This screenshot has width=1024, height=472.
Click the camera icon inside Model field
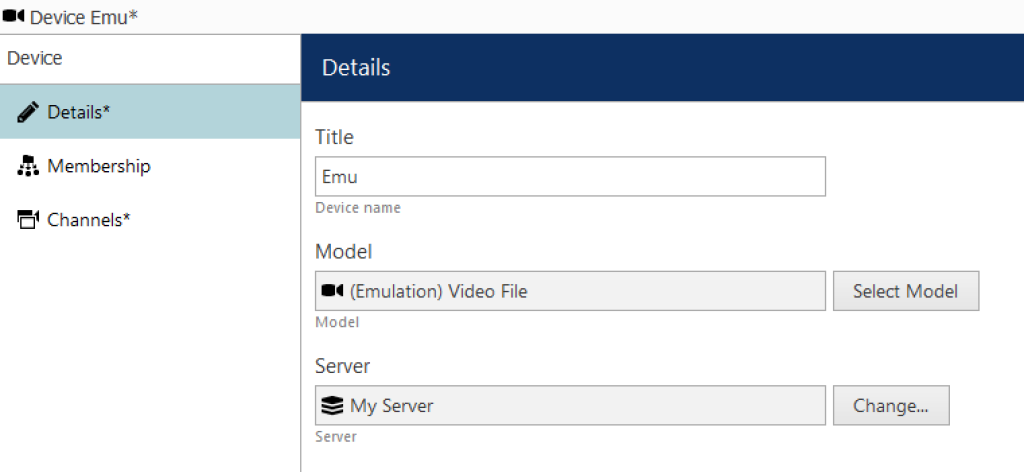pyautogui.click(x=332, y=291)
